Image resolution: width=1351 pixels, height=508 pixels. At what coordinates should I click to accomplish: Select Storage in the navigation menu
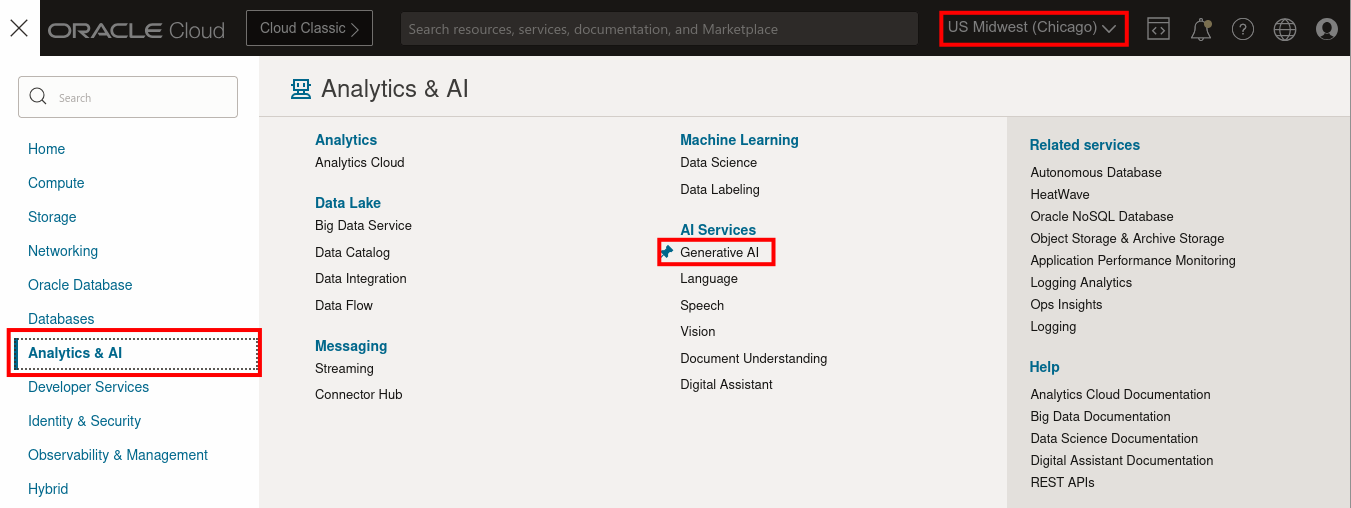coord(52,217)
